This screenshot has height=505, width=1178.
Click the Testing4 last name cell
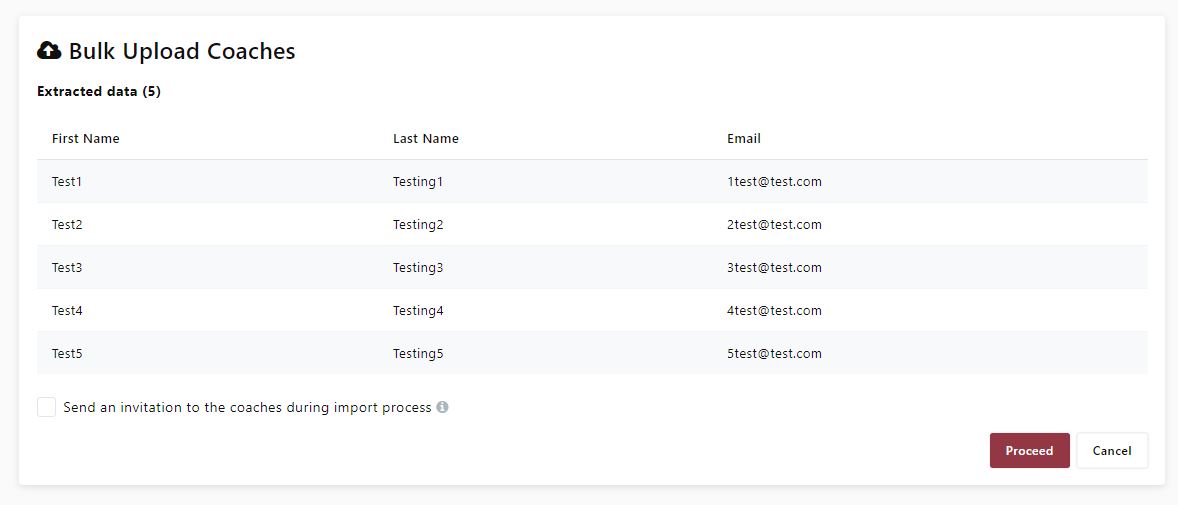point(418,311)
